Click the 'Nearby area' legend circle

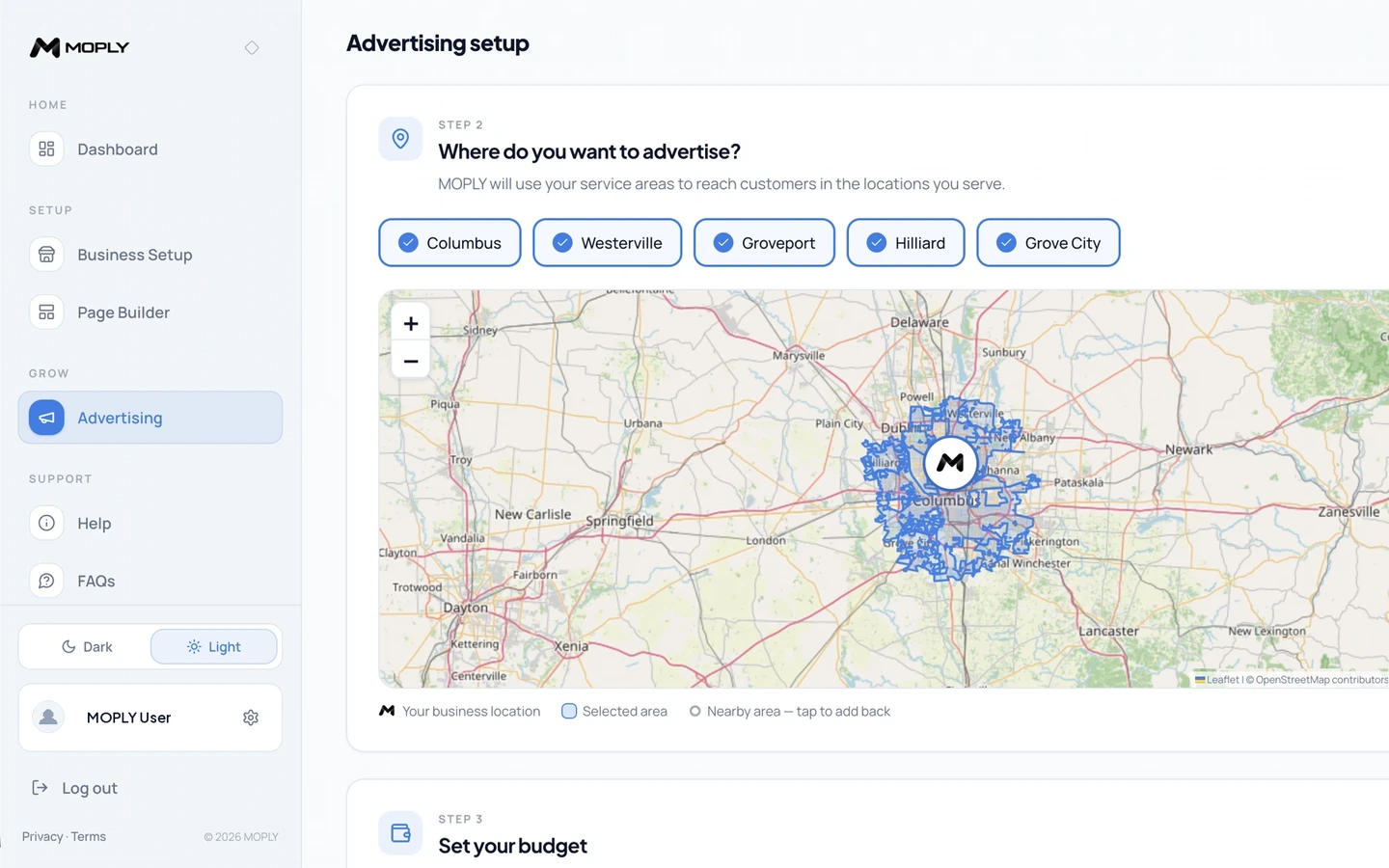click(694, 712)
